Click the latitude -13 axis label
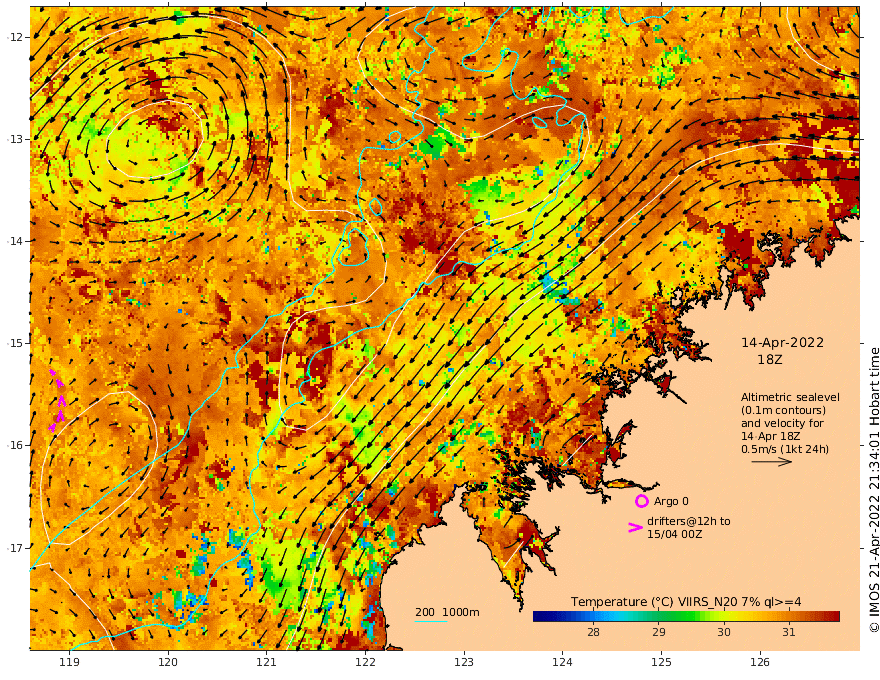880x680 pixels. [15, 139]
